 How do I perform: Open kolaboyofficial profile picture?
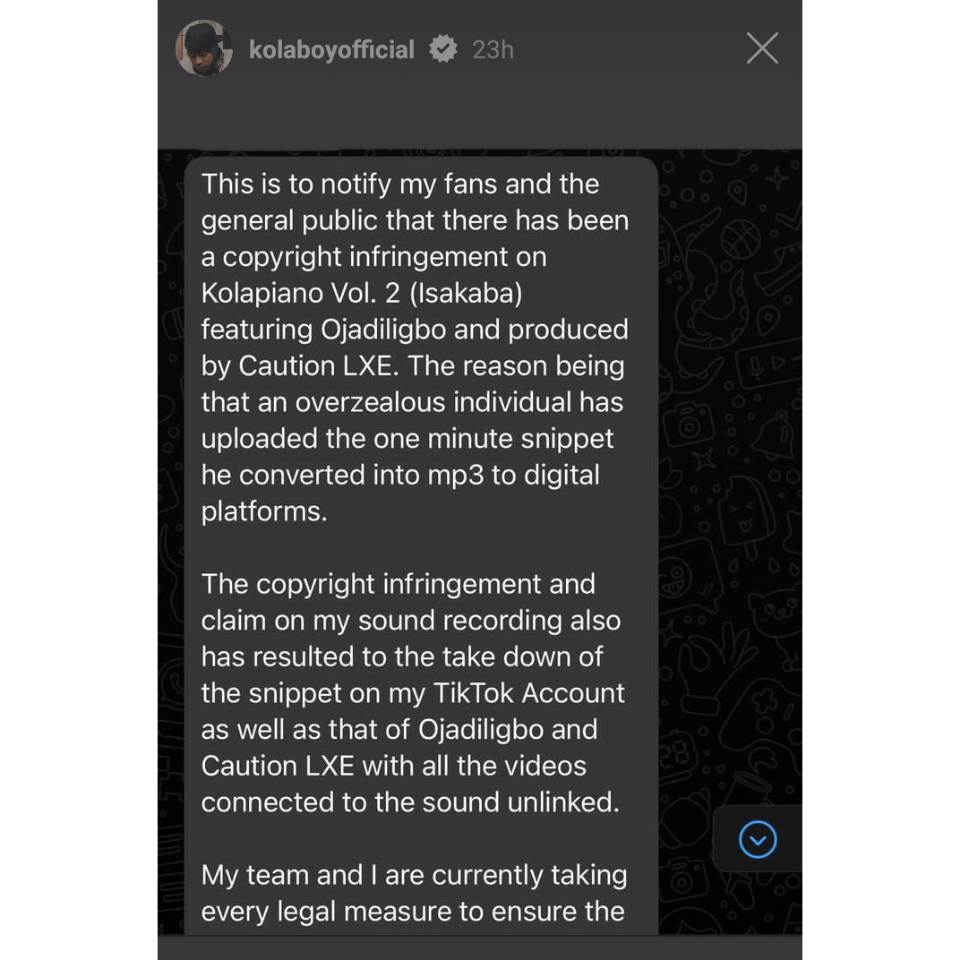204,49
